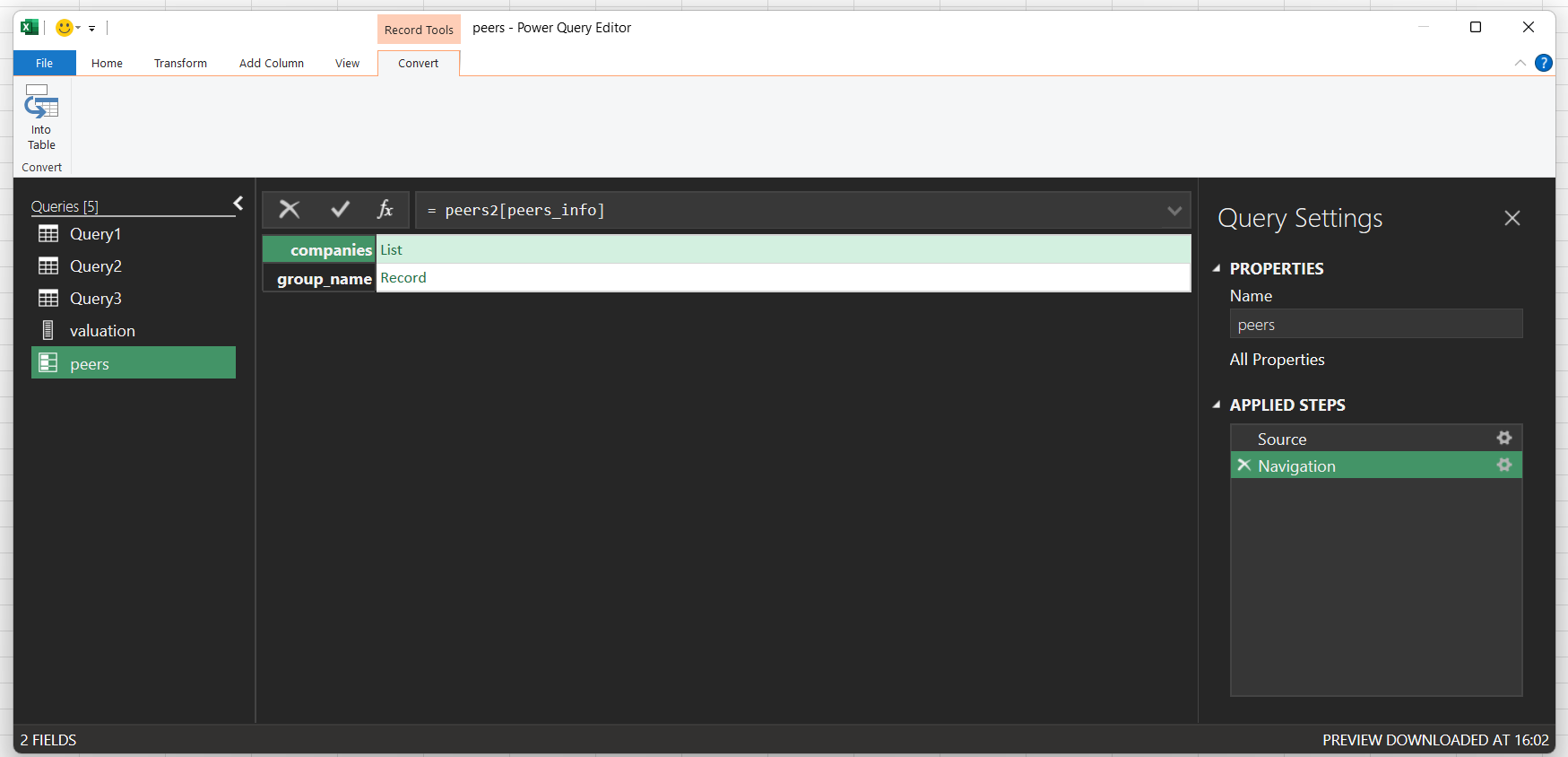
Task: Click the Record Tools contextual tab header
Action: [x=419, y=30]
